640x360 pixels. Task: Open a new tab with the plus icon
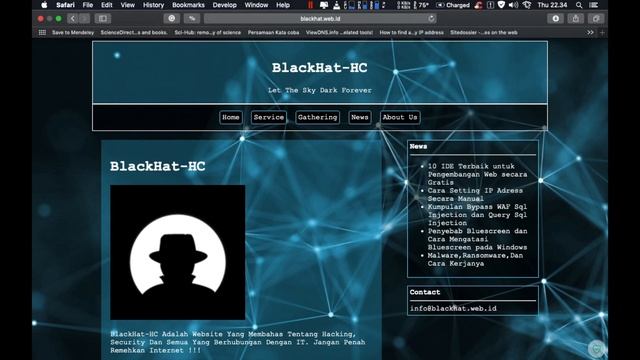[602, 32]
